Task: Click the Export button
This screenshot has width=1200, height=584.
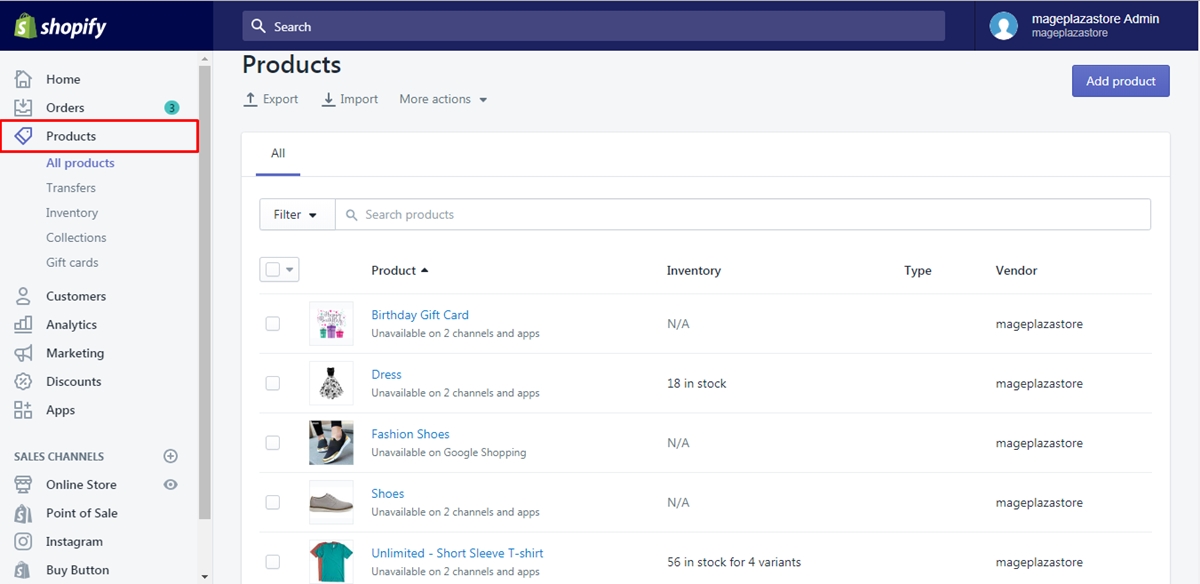Action: click(x=271, y=99)
